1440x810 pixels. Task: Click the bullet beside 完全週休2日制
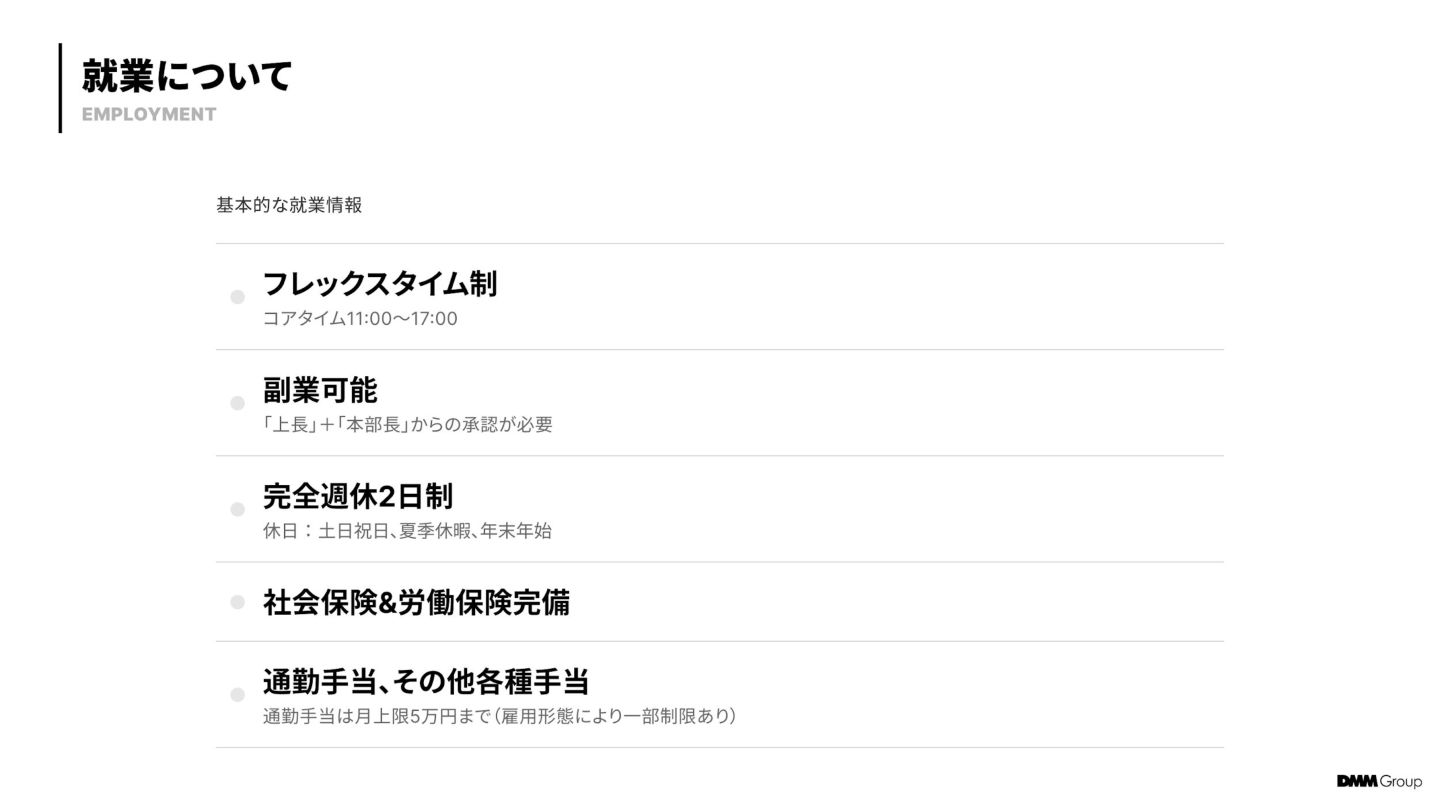point(238,509)
